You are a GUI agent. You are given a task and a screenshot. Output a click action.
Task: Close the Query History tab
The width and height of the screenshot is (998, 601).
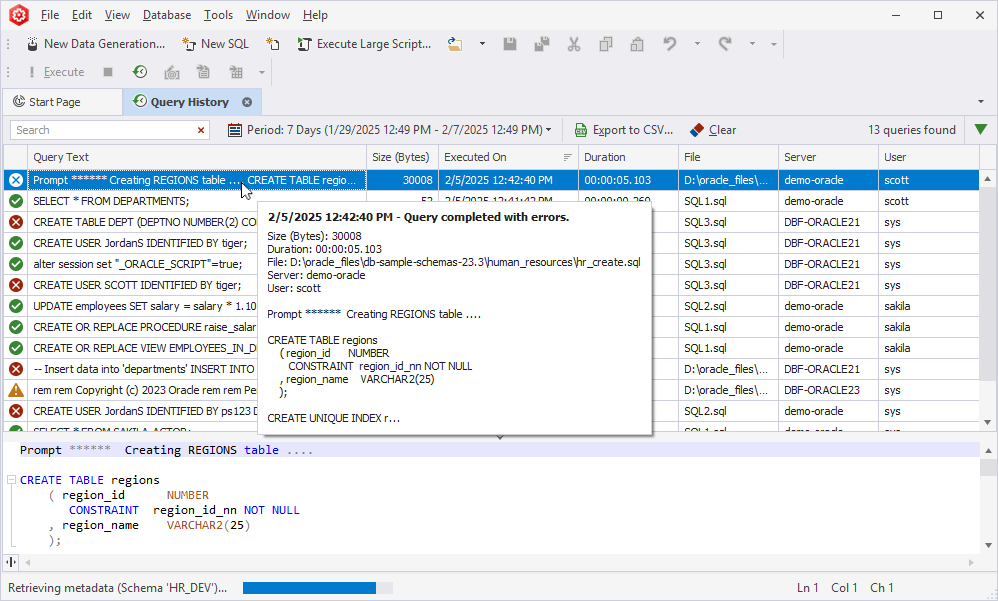(247, 102)
